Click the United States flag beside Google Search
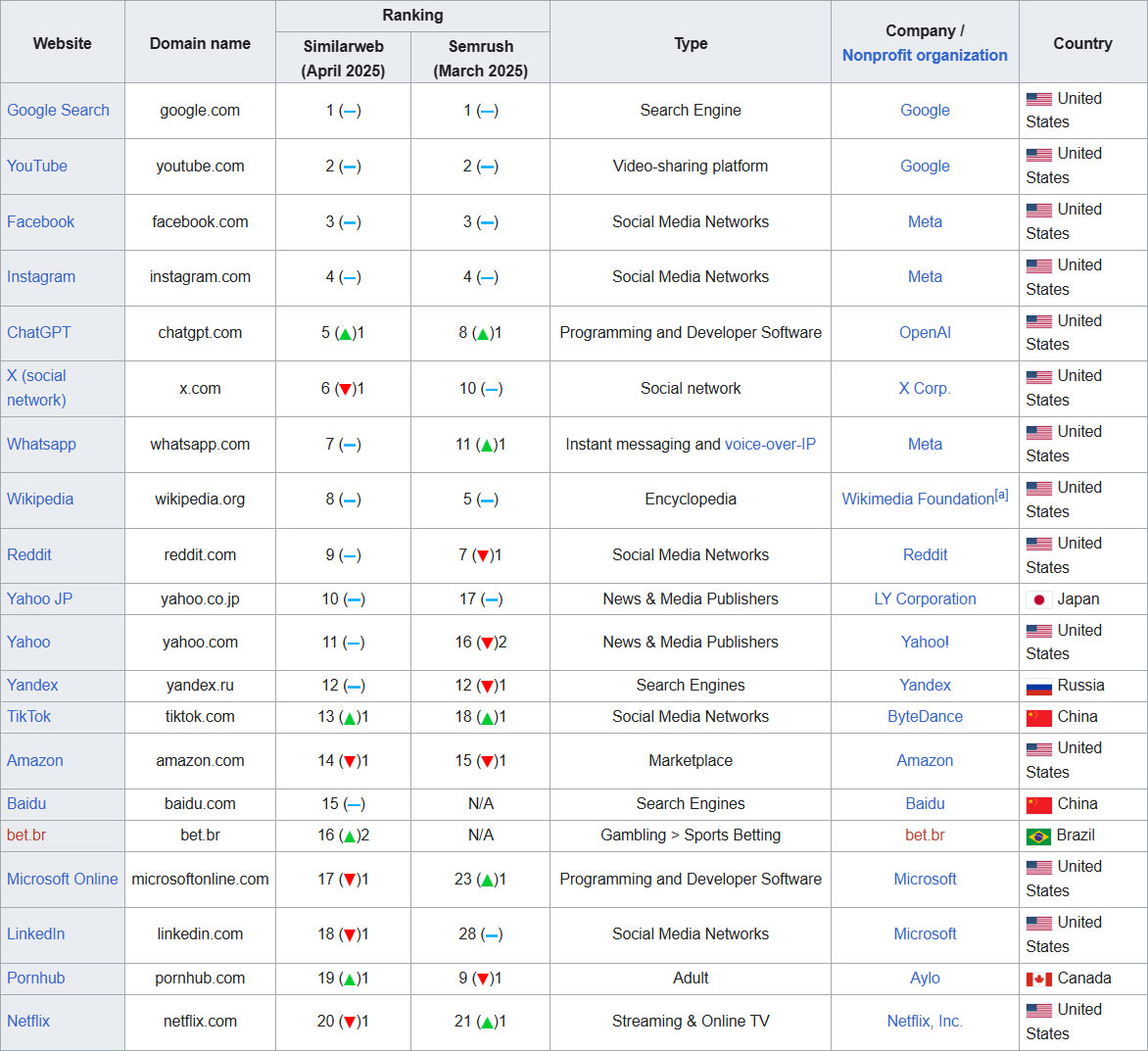This screenshot has height=1051, width=1148. (x=1039, y=98)
